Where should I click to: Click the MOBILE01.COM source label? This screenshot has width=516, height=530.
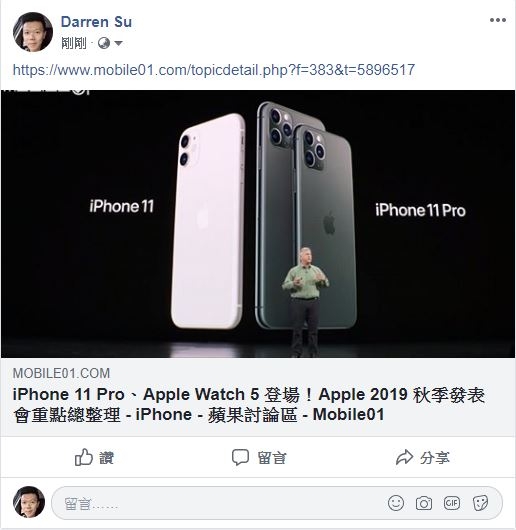coord(61,374)
